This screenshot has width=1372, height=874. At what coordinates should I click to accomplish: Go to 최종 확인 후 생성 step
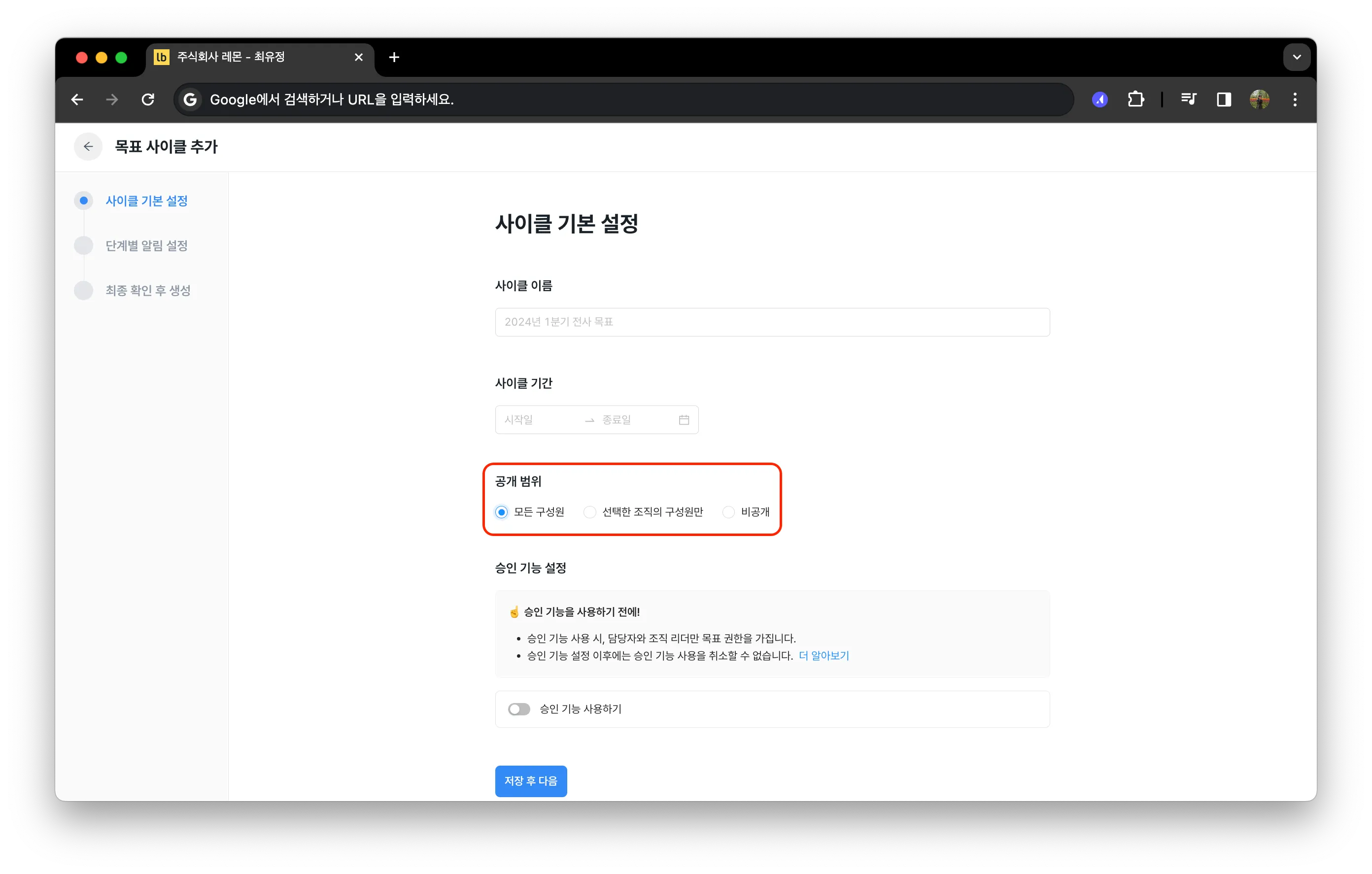(x=148, y=291)
